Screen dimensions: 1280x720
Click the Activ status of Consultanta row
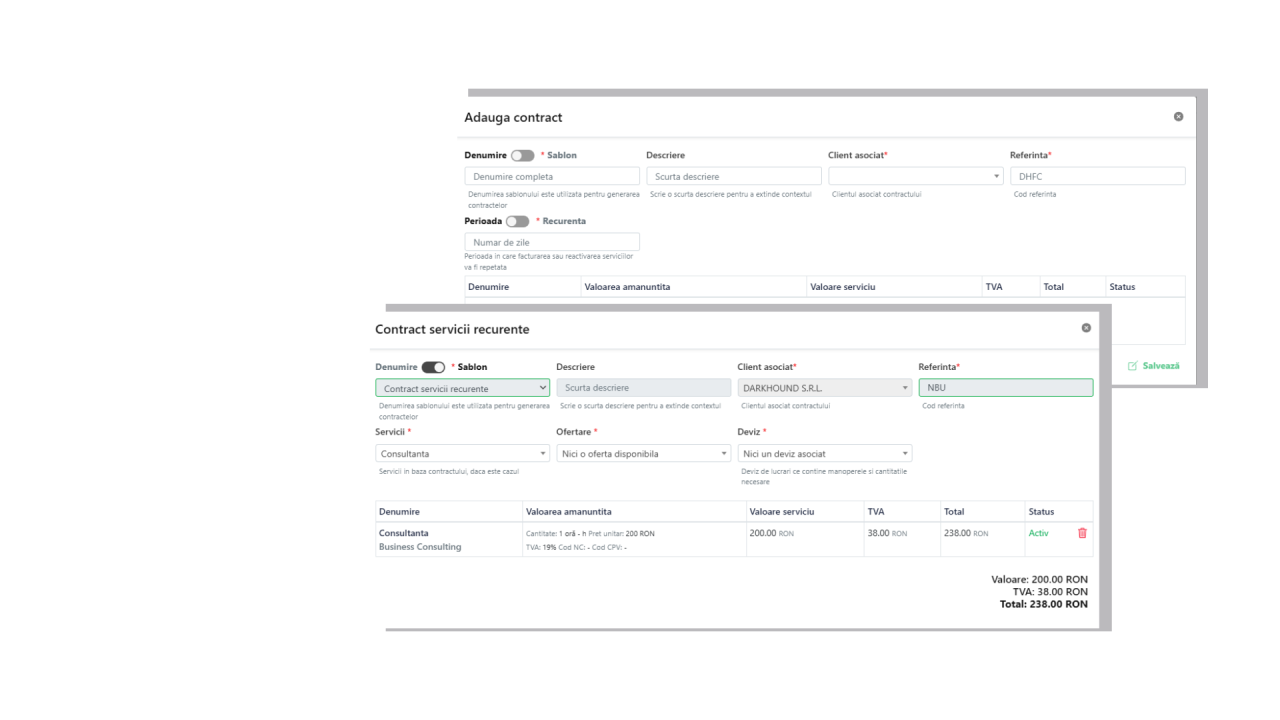tap(1038, 533)
